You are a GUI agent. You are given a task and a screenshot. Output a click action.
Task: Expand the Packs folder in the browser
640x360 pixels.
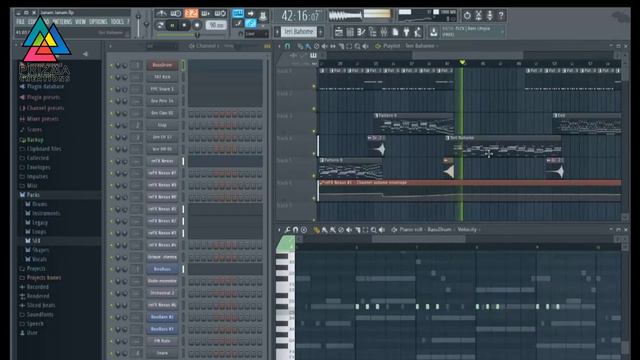click(x=33, y=195)
